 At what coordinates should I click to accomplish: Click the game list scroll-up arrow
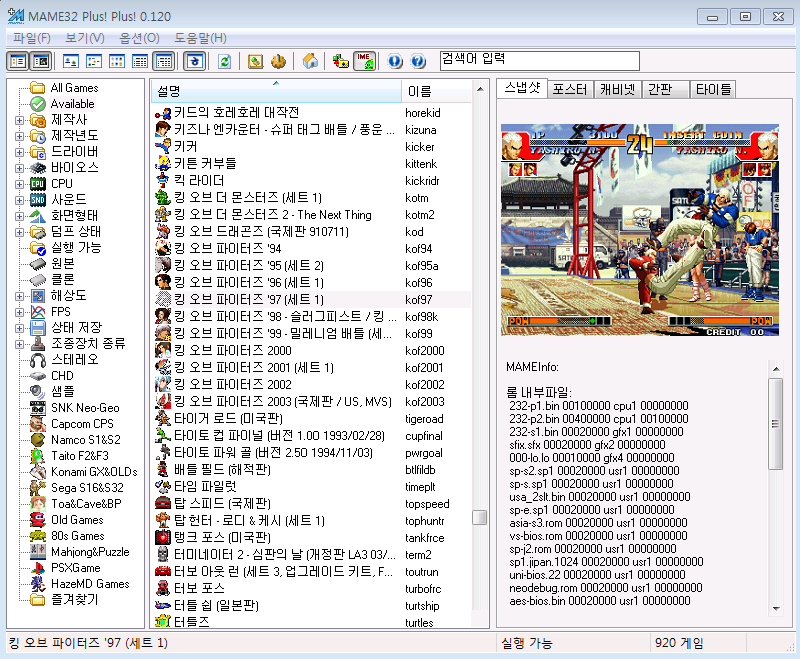coord(480,89)
